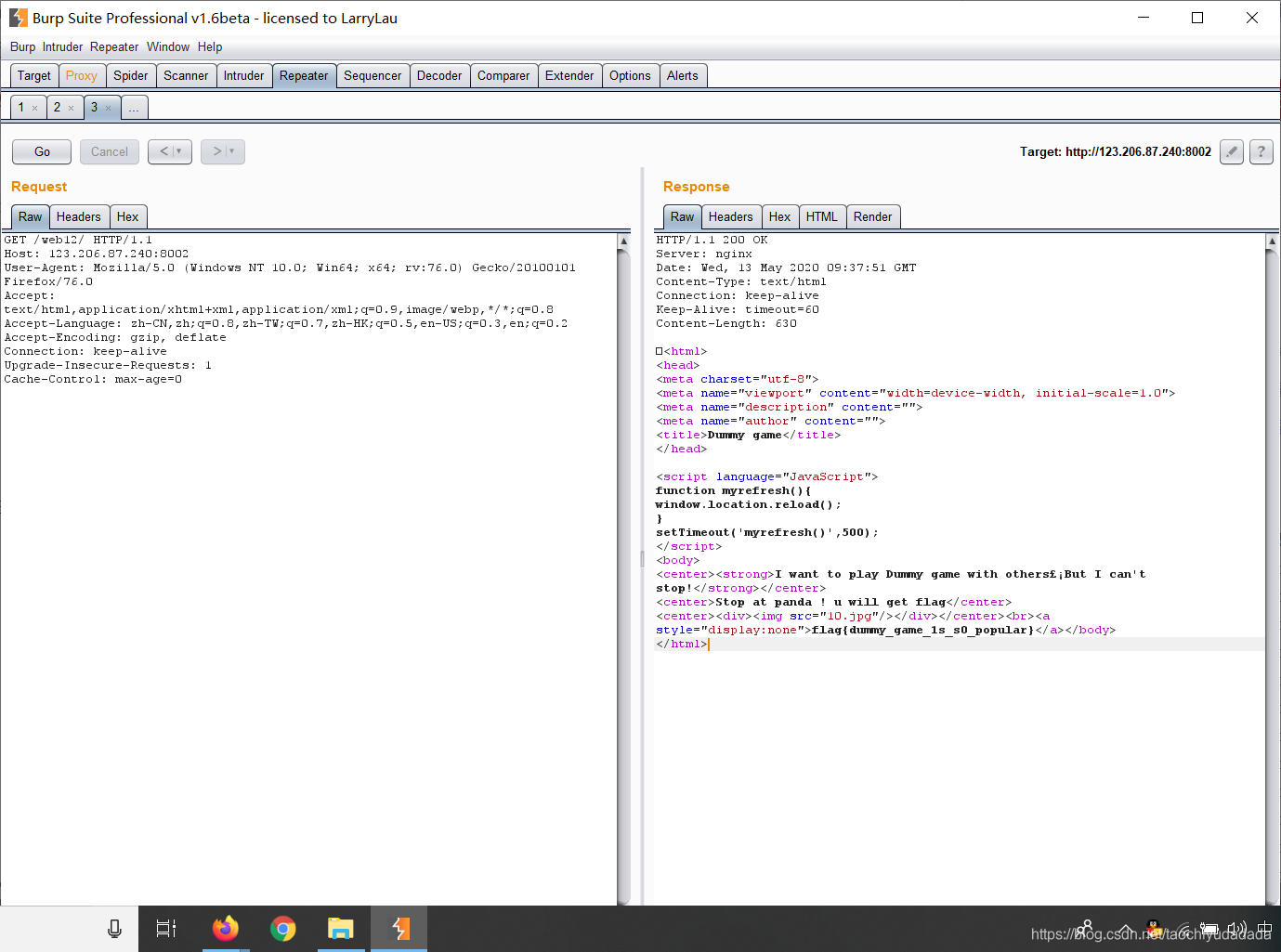
Task: Select Repeater sub-tab 3
Action: pos(94,108)
